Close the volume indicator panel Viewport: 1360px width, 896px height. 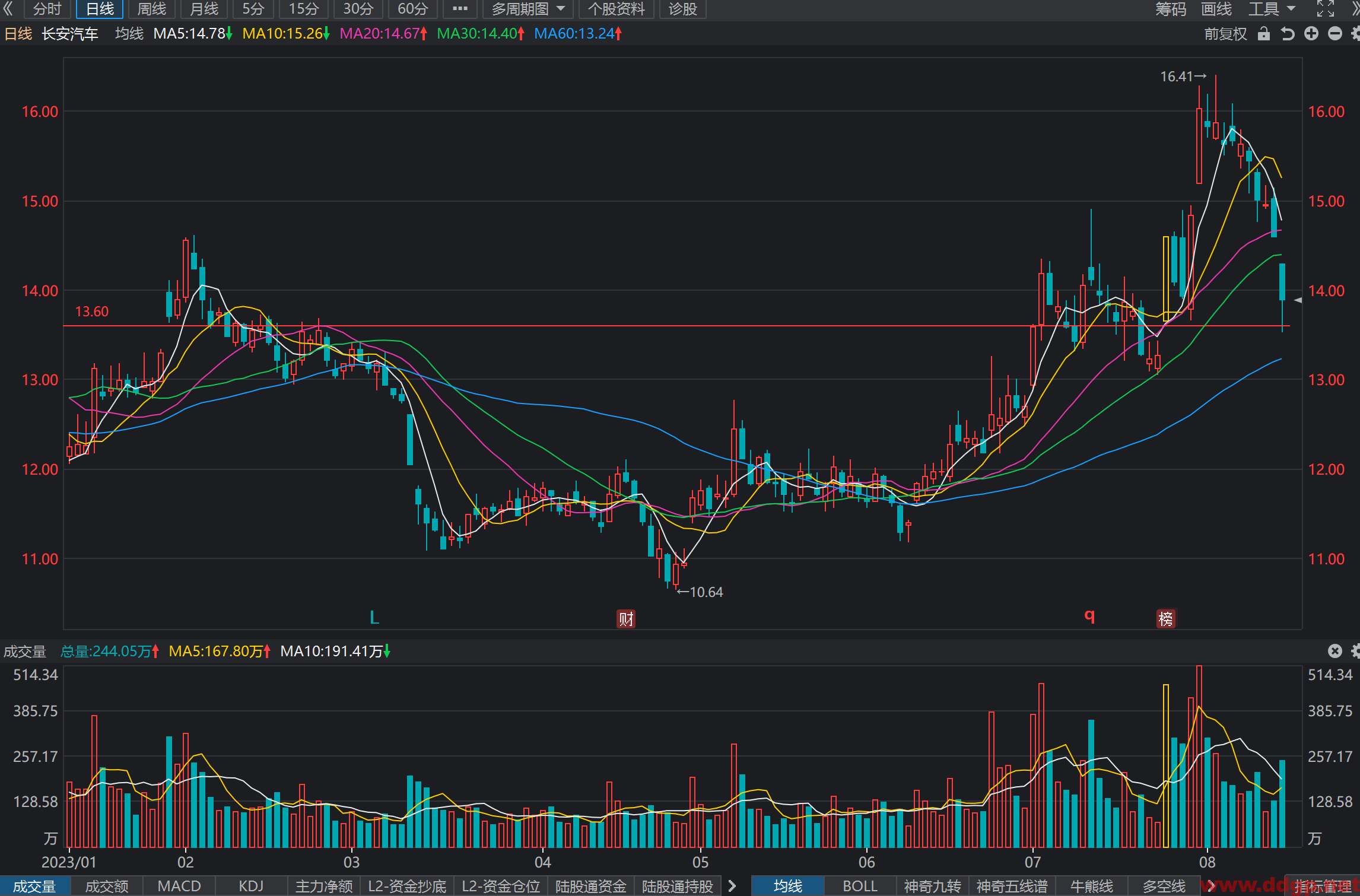click(x=1335, y=651)
